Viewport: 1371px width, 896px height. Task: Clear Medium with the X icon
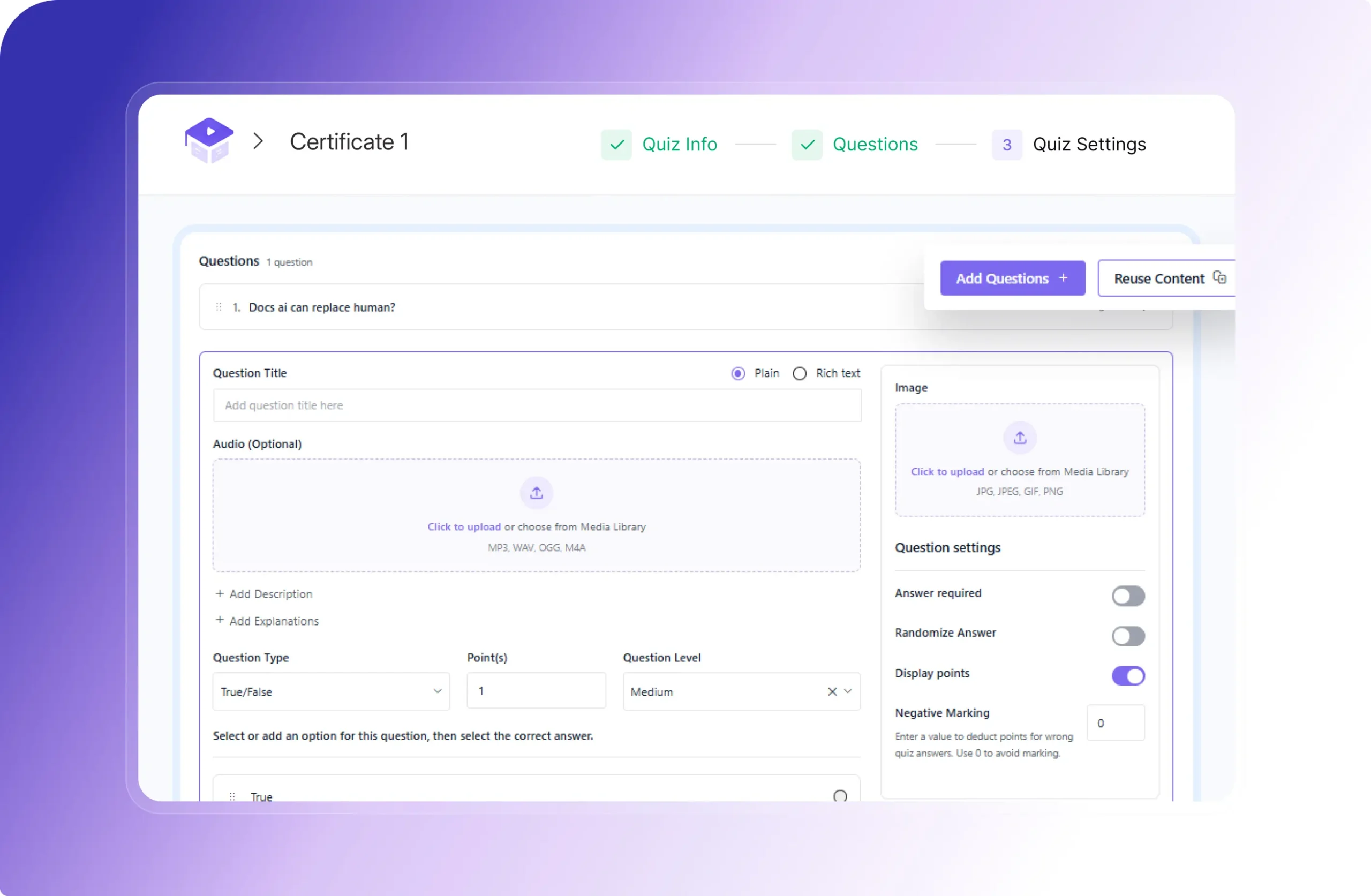(832, 691)
